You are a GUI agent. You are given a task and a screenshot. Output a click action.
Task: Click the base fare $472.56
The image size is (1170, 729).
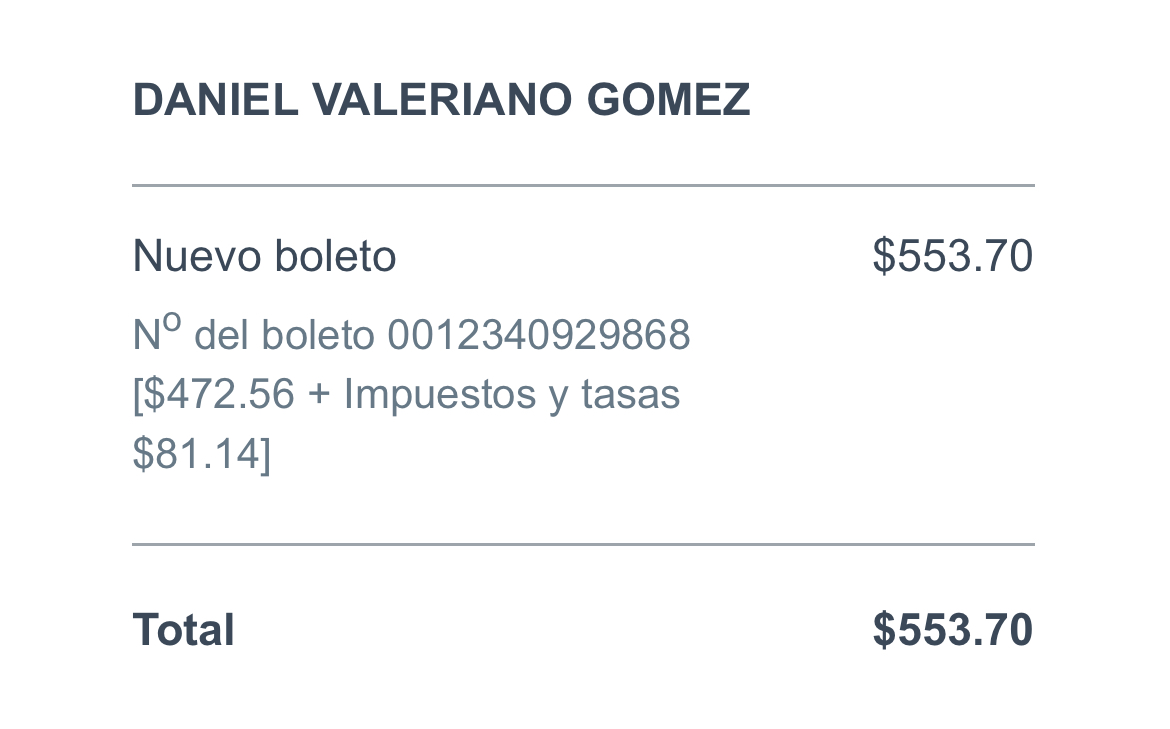(x=219, y=394)
